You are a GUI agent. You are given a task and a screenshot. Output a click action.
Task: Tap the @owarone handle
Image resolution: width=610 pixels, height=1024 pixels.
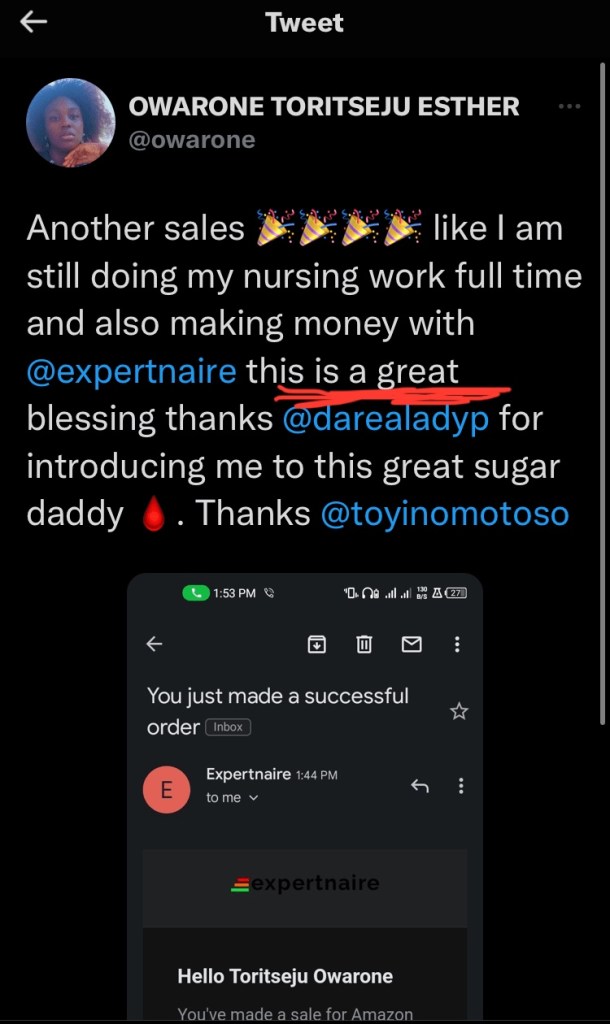click(x=192, y=139)
